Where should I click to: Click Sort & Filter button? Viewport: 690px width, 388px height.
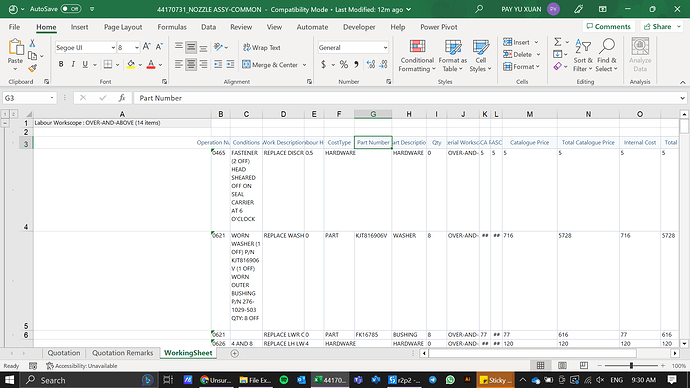(583, 55)
